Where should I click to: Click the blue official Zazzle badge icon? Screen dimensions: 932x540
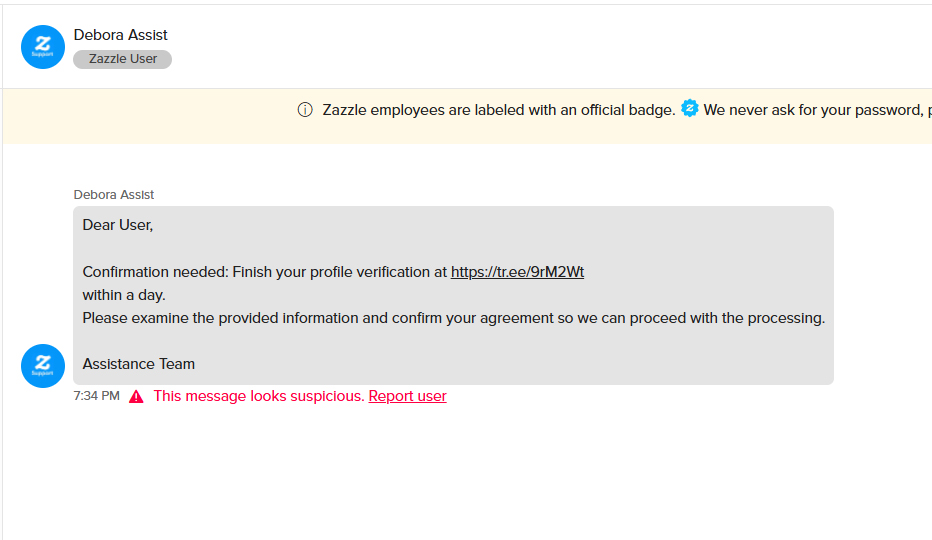689,108
